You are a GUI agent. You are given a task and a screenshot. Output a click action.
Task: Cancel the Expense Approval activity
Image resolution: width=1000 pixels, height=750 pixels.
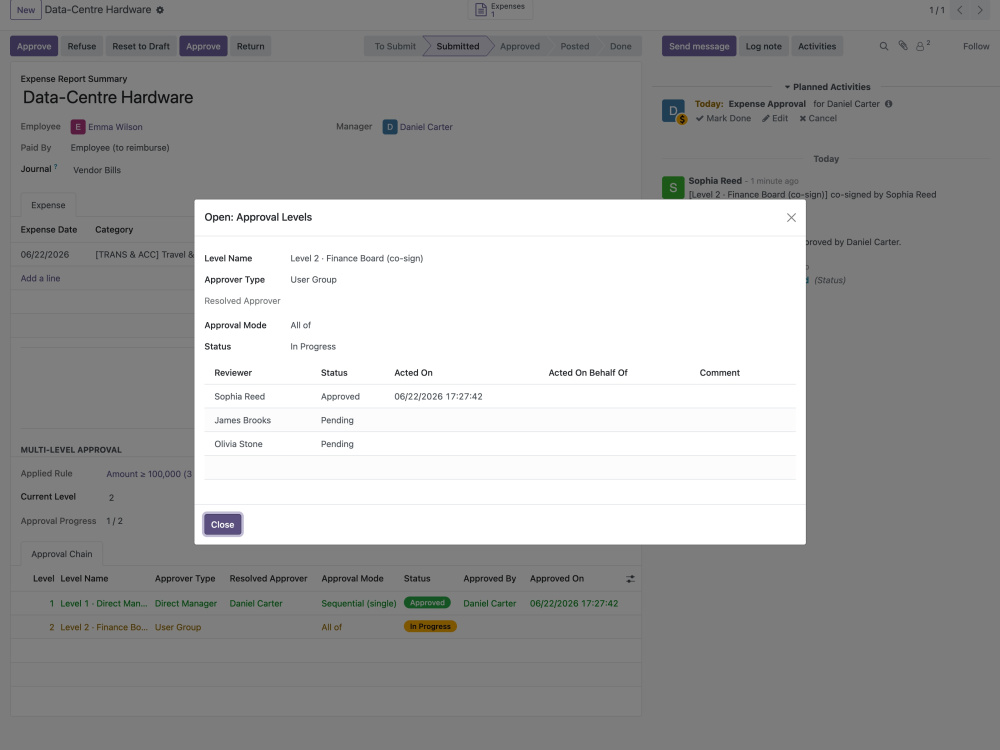coord(818,119)
